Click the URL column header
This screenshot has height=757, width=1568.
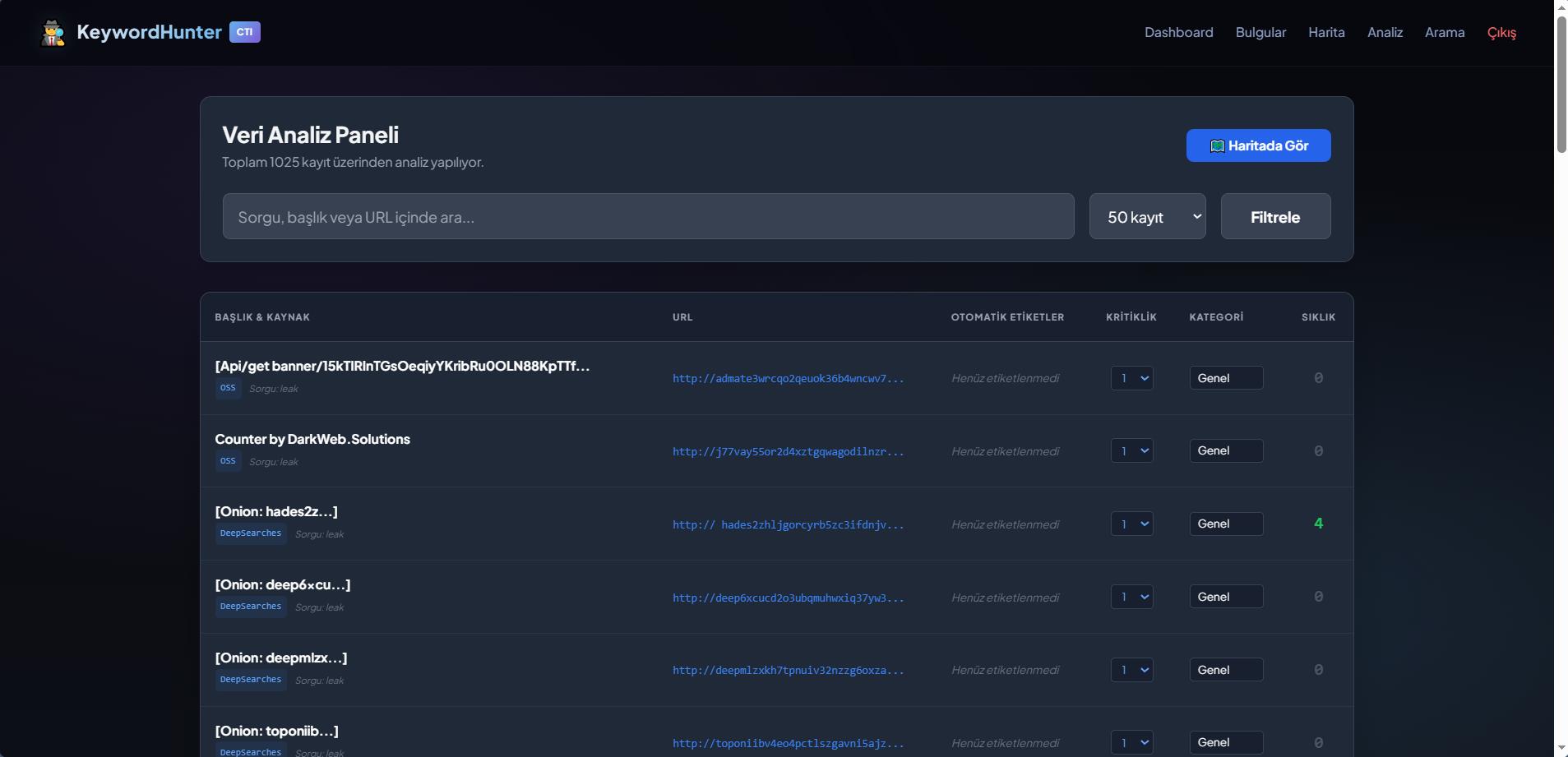coord(682,317)
